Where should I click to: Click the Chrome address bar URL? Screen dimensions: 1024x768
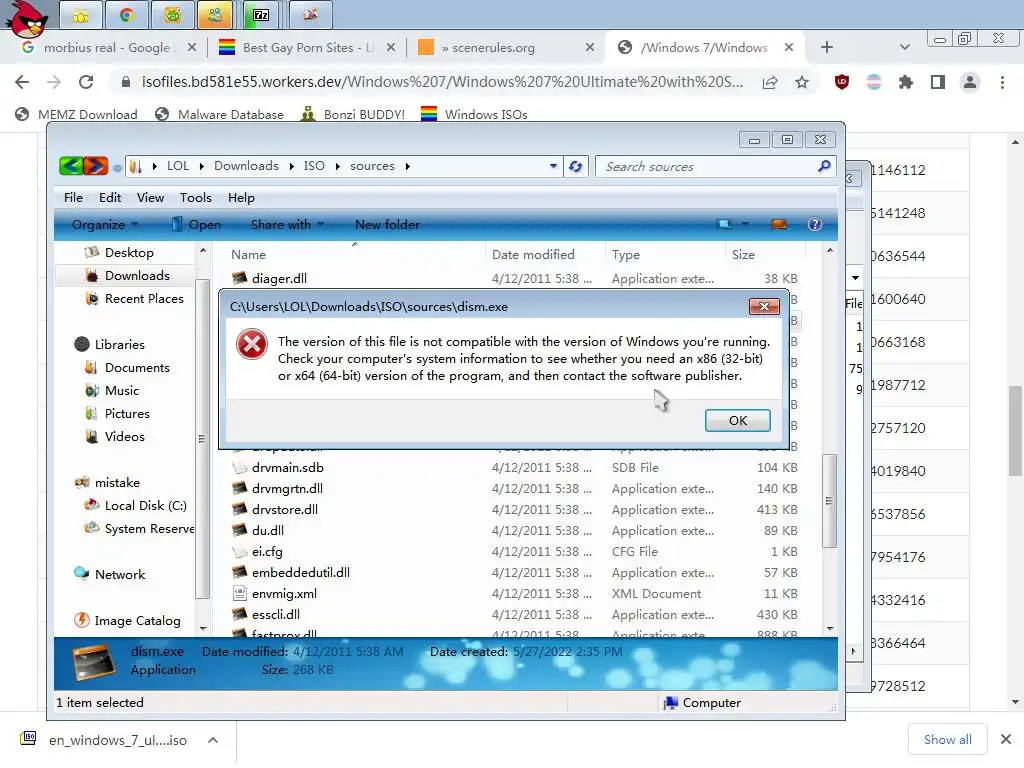pos(442,82)
